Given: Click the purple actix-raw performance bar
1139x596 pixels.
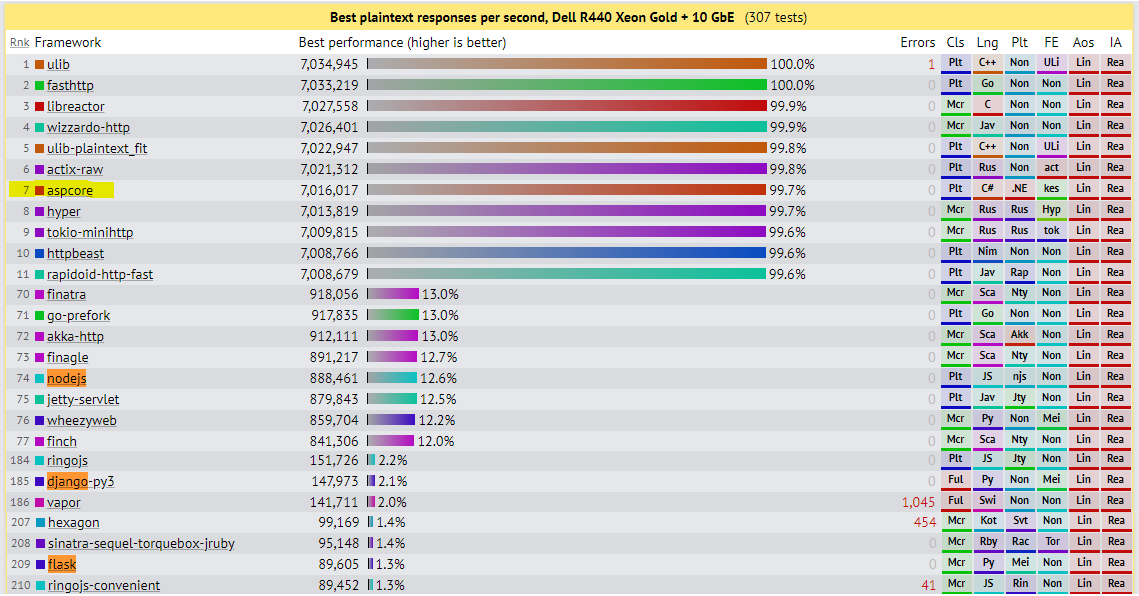Looking at the screenshot, I should 566,169.
